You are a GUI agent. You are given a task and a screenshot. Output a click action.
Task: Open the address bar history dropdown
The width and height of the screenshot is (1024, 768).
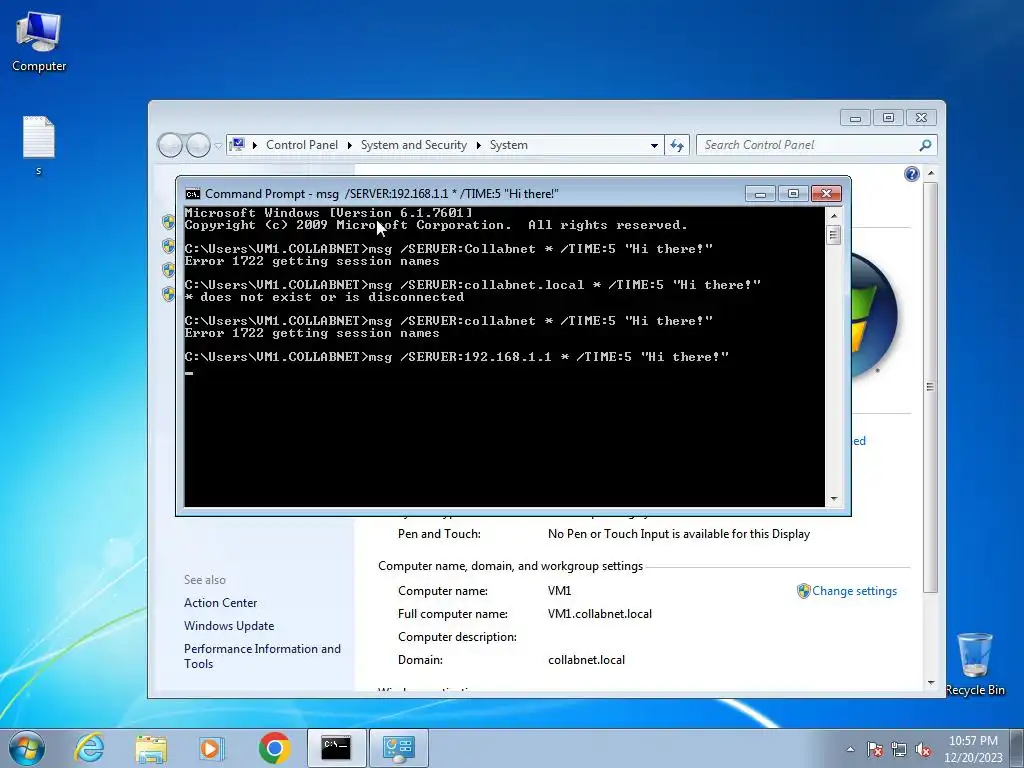click(x=654, y=146)
